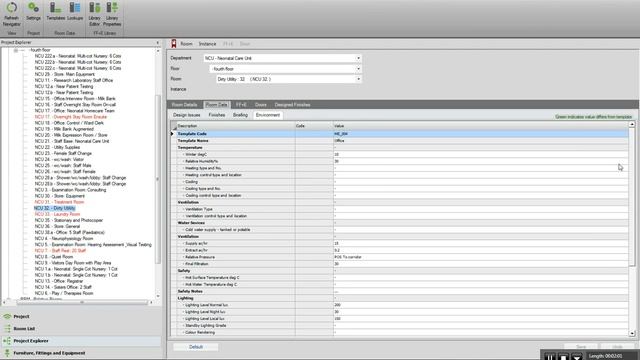Open the Designed Finishes tab

[292, 105]
